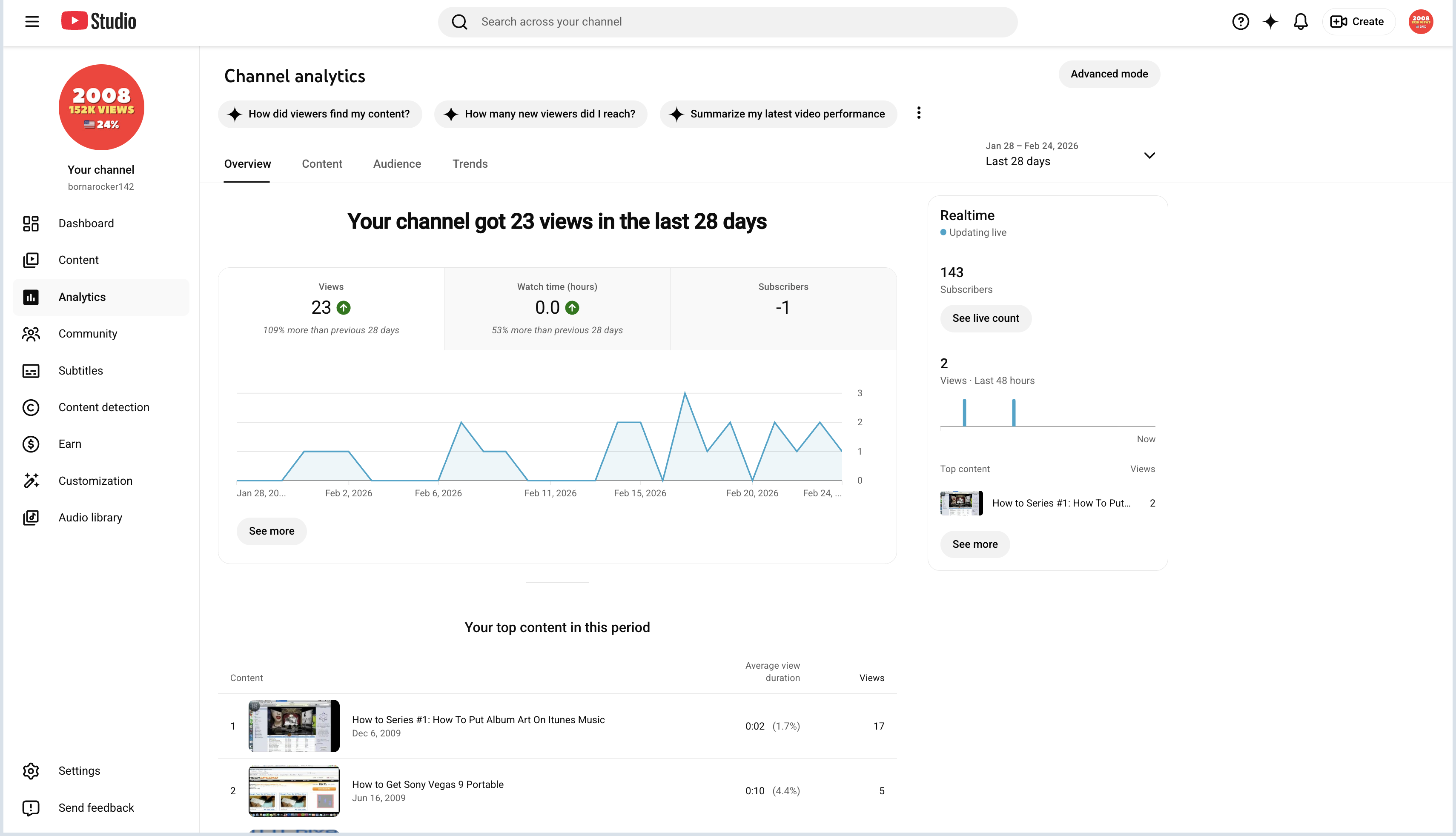The height and width of the screenshot is (836, 1456).
Task: Click the green up arrow beside Watch time
Action: click(573, 308)
